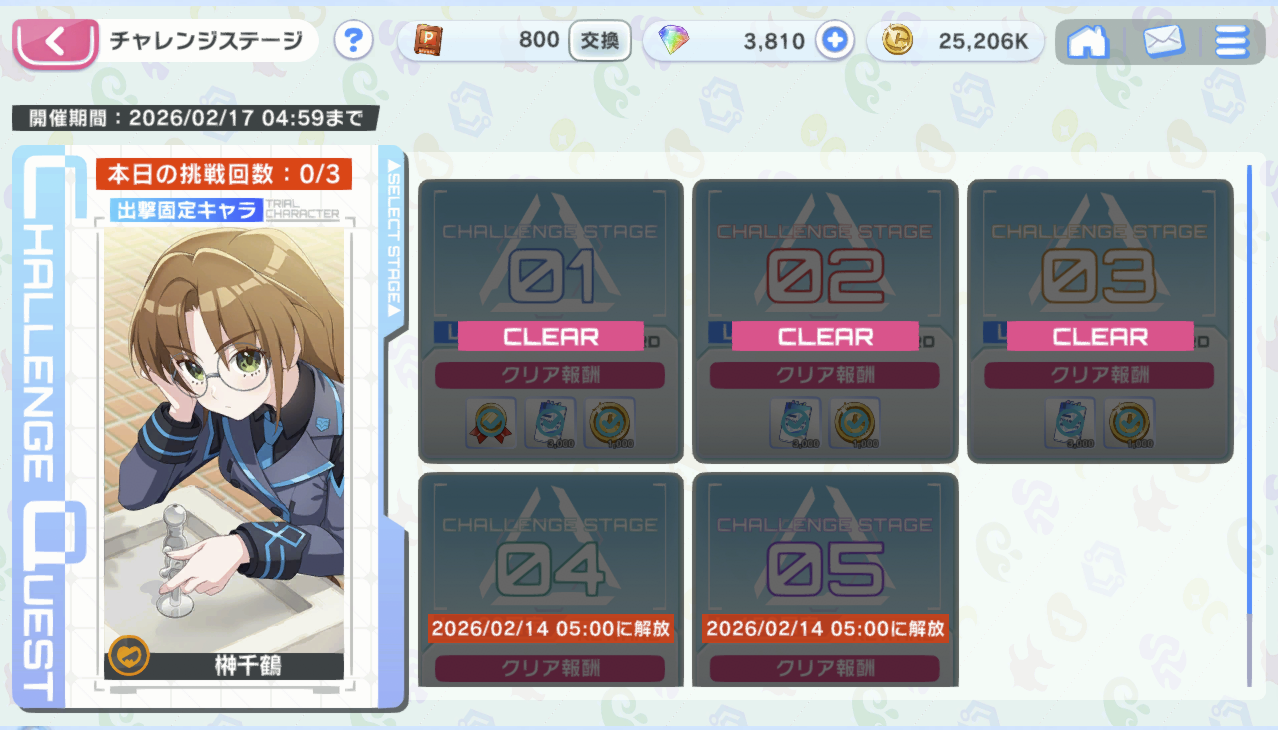Click the ticket reward icon in Stage 03

(1070, 423)
